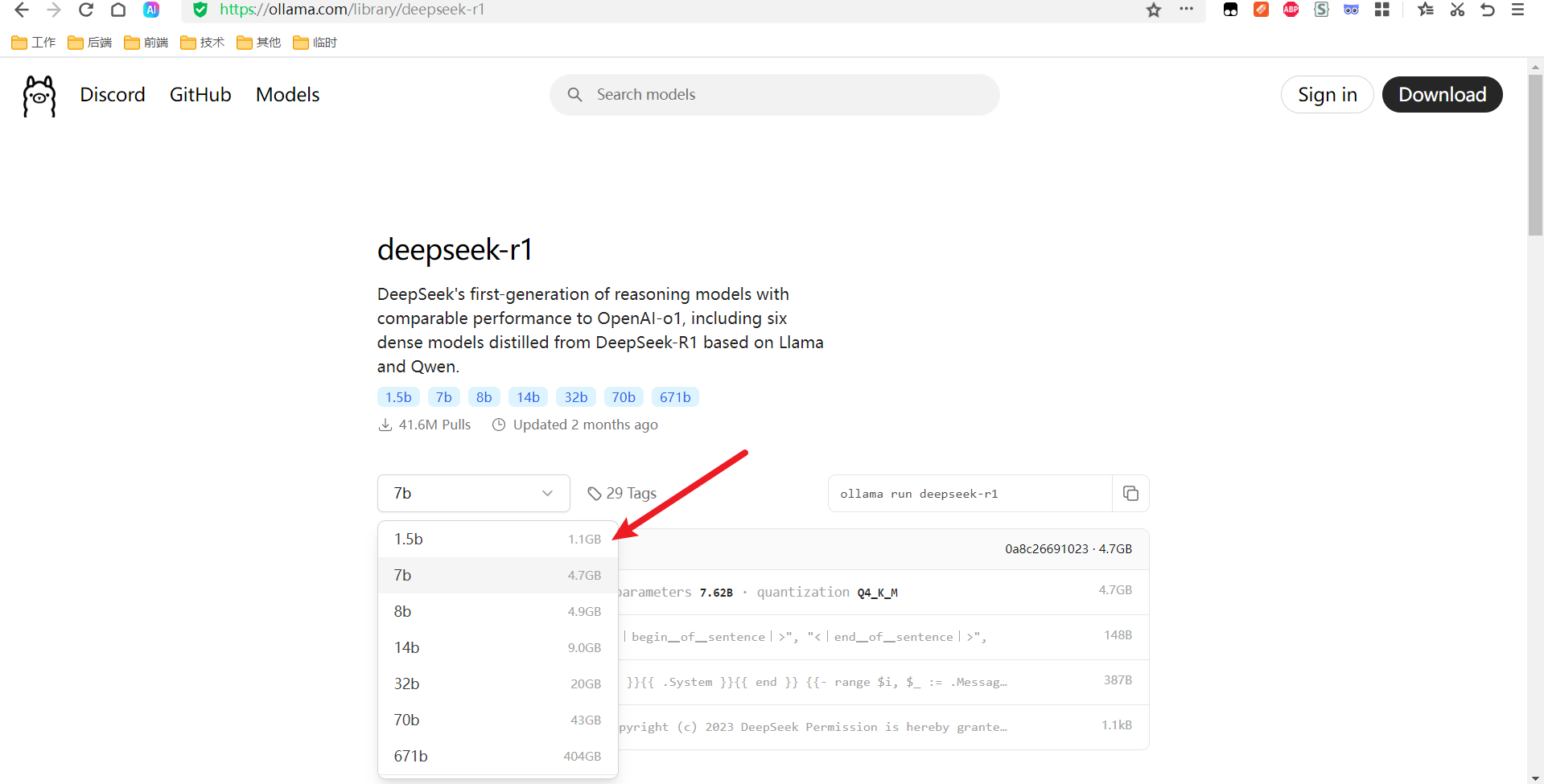Click the green security shield icon

click(200, 10)
